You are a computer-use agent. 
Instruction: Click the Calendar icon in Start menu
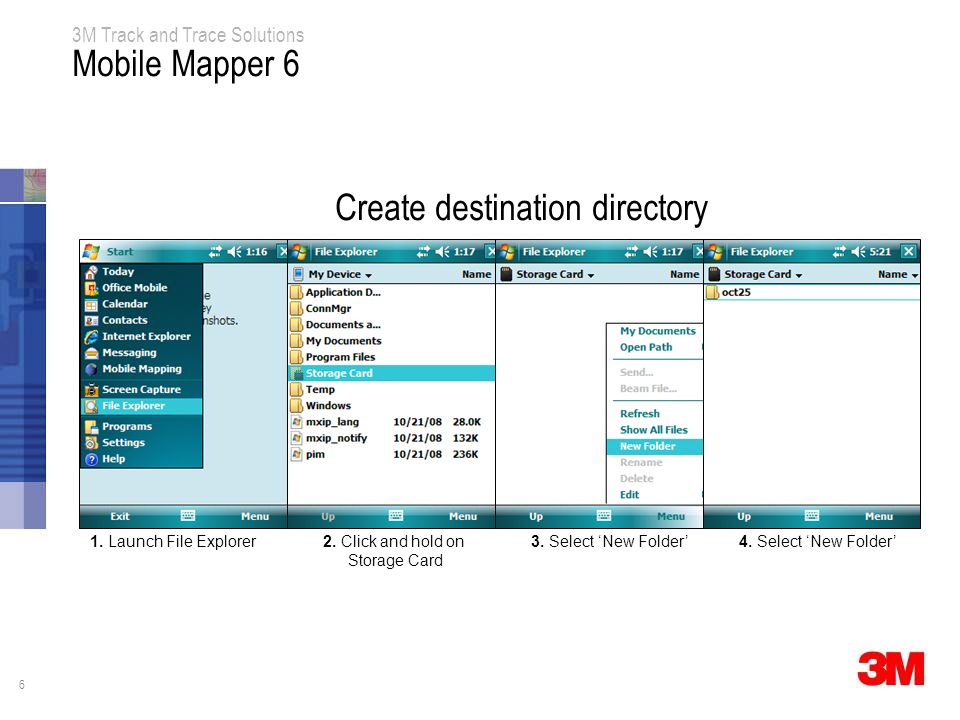[x=91, y=304]
